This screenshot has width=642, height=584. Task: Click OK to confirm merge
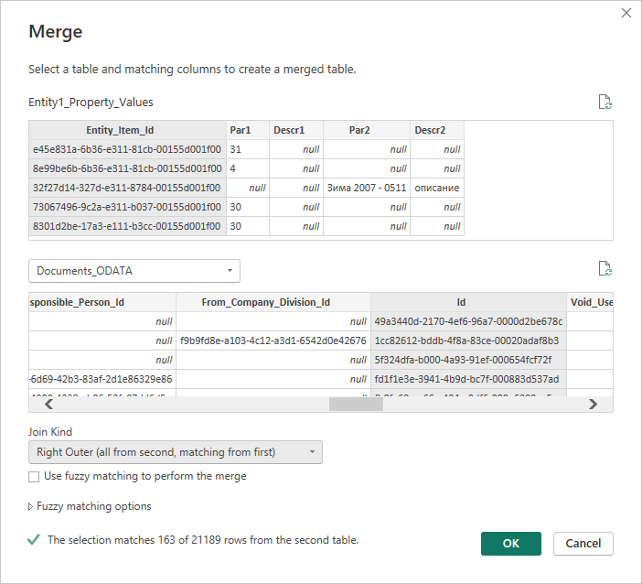(x=511, y=543)
